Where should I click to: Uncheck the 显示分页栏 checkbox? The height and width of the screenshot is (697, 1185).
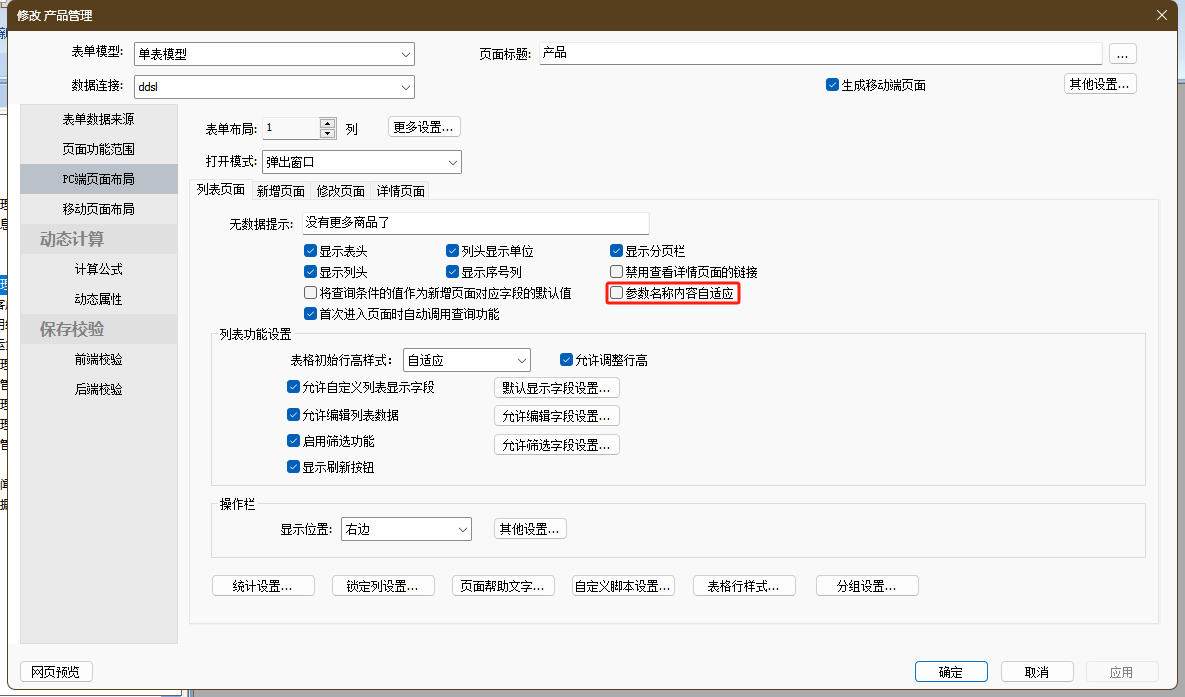tap(617, 251)
